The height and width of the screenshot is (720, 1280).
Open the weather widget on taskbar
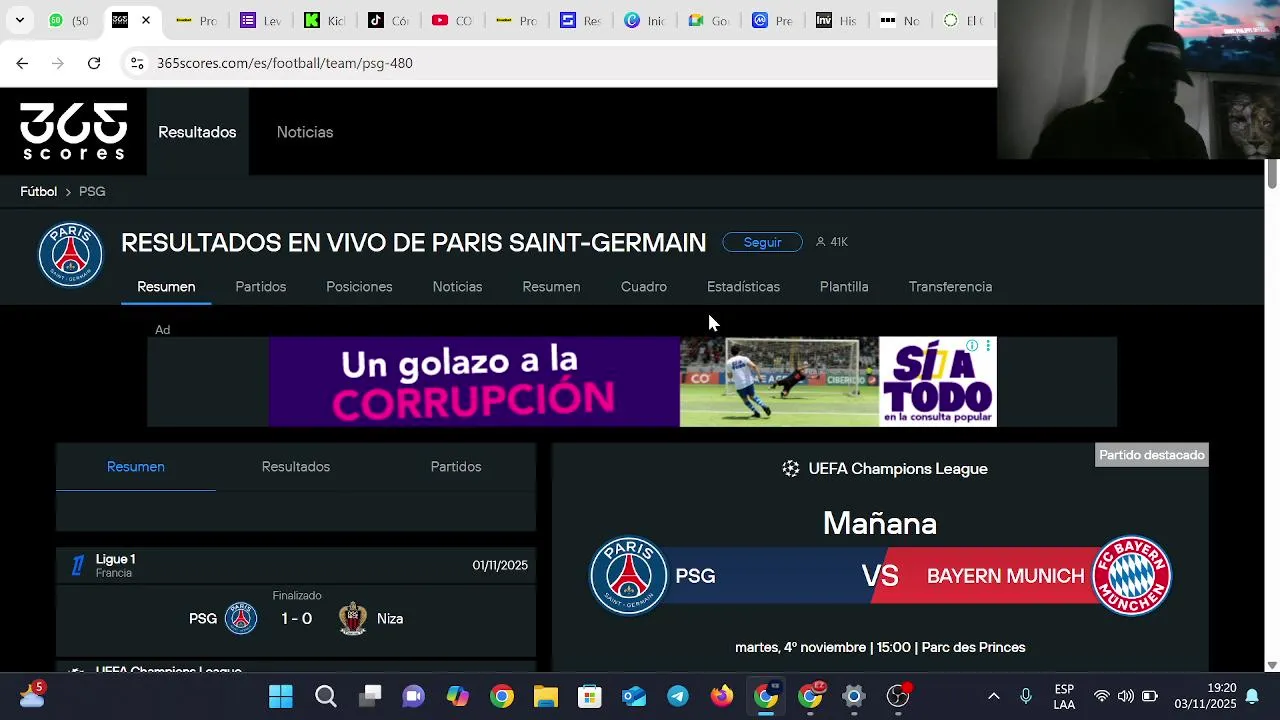(x=32, y=694)
